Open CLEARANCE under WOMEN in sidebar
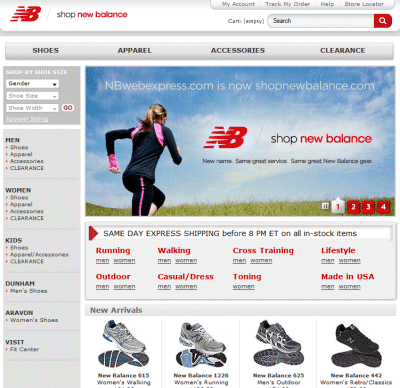Image resolution: width=400 pixels, height=388 pixels. 27,218
